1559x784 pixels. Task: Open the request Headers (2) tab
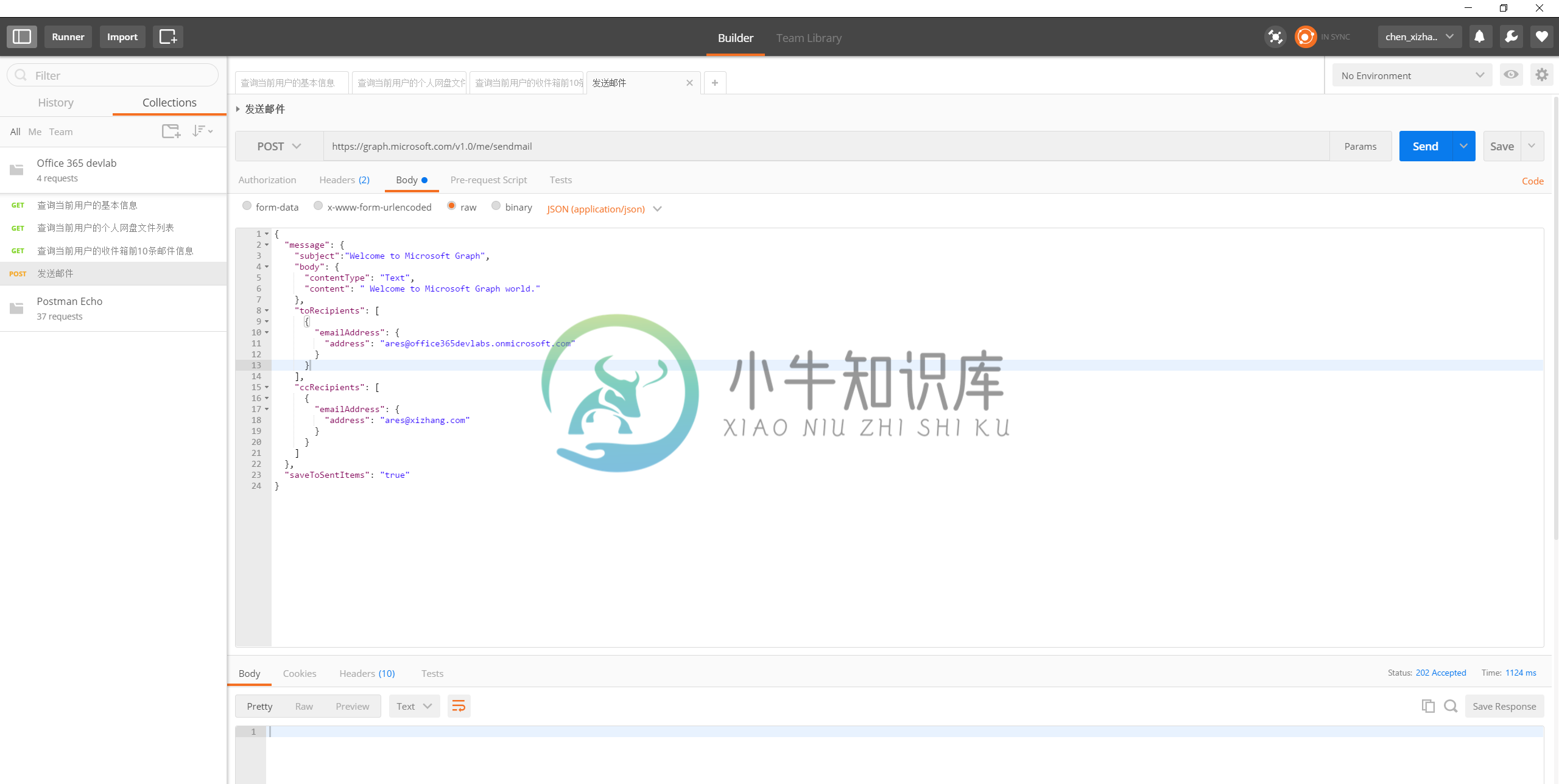tap(345, 180)
